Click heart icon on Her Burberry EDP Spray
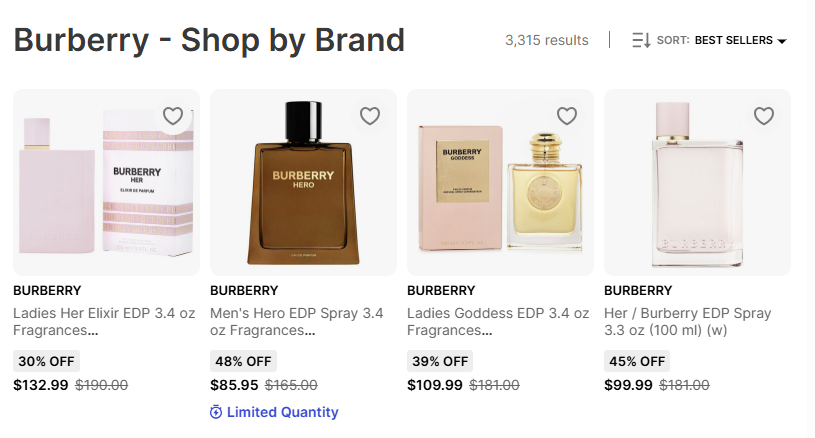 click(764, 116)
